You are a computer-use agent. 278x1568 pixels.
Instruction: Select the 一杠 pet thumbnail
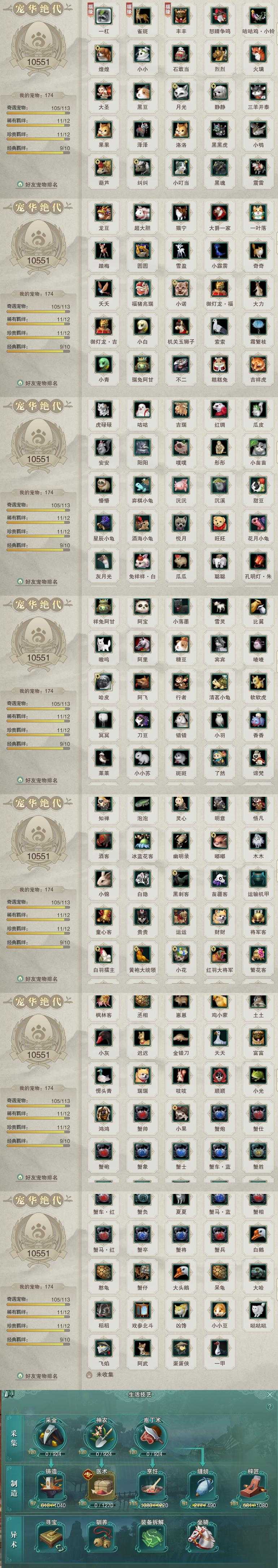tap(103, 15)
